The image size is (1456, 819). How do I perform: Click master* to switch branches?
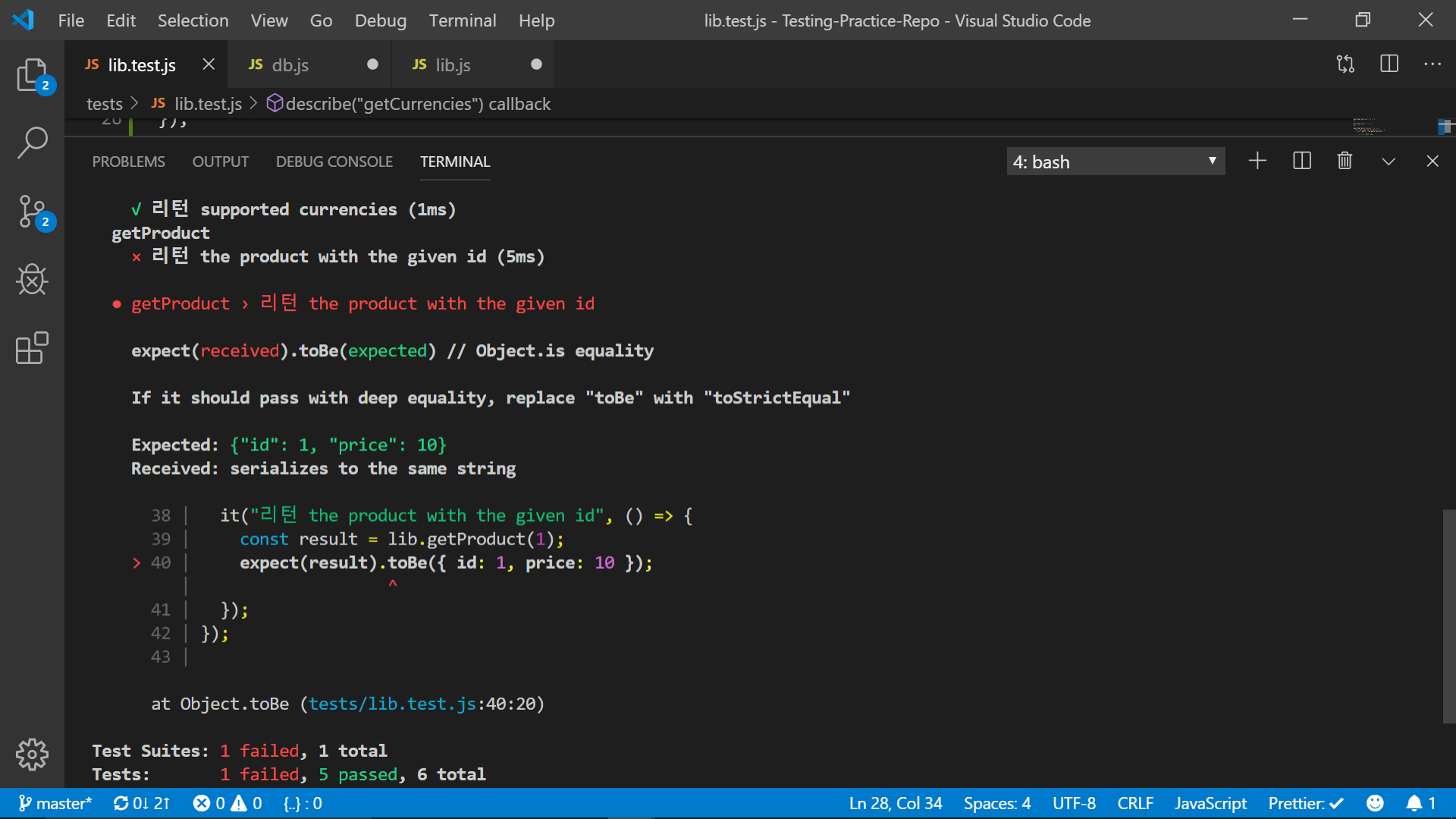point(55,803)
